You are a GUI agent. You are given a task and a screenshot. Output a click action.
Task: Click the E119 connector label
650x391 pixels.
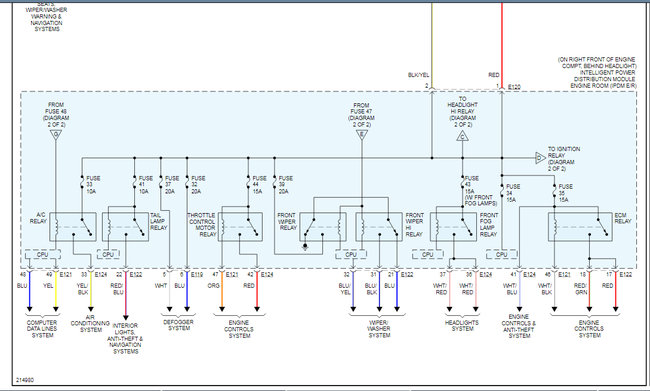[197, 274]
